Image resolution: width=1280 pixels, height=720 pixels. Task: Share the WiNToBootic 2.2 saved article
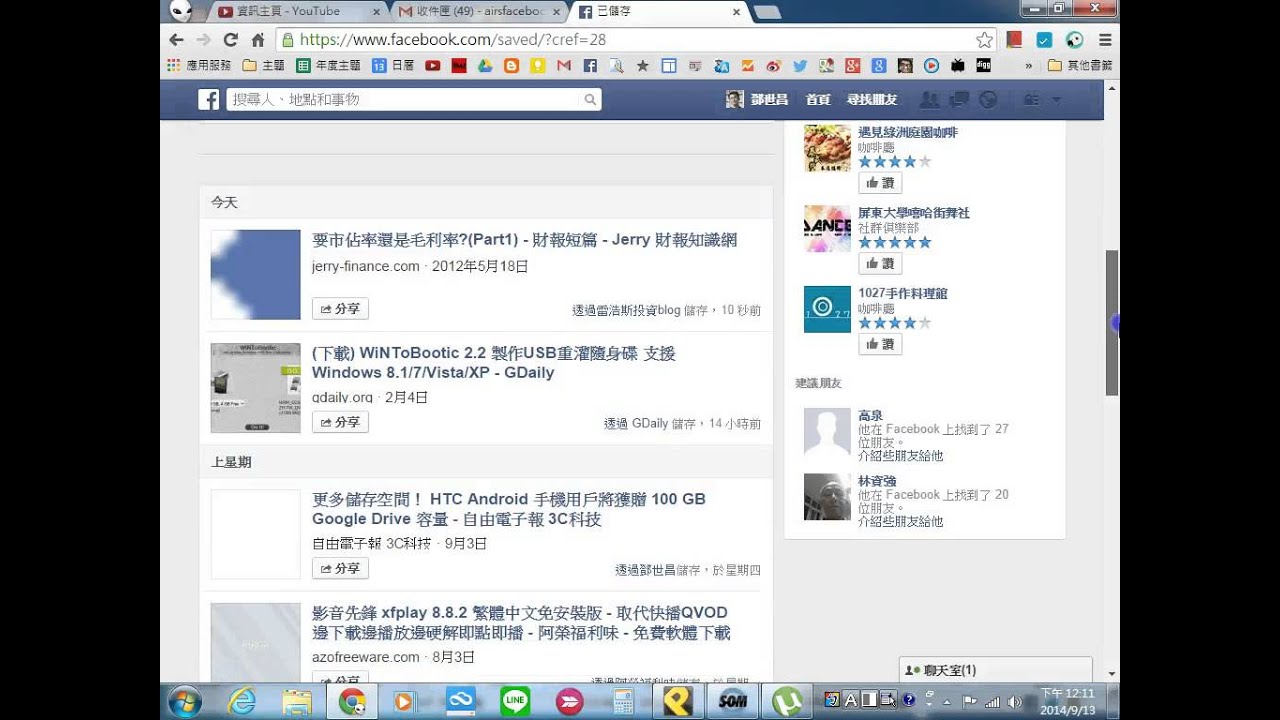point(340,422)
